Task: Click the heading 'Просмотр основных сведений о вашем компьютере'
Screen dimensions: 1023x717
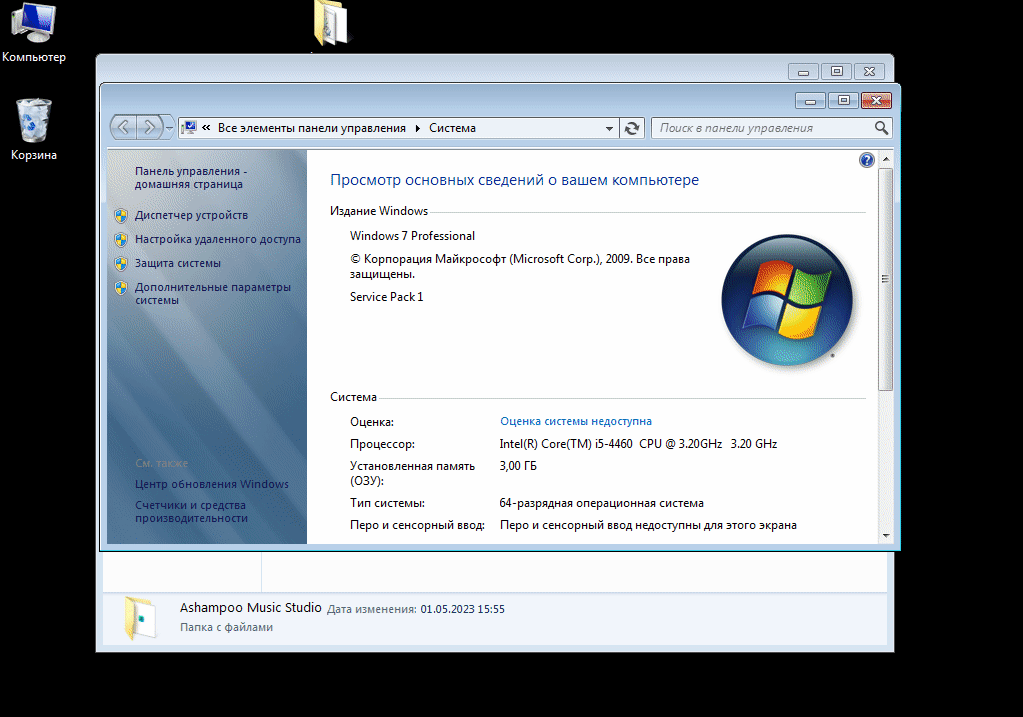Action: click(514, 180)
